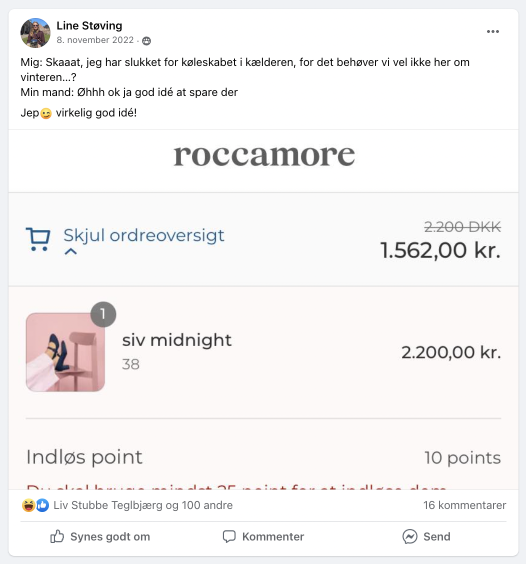Click the blue like reaction icon

tap(42, 505)
